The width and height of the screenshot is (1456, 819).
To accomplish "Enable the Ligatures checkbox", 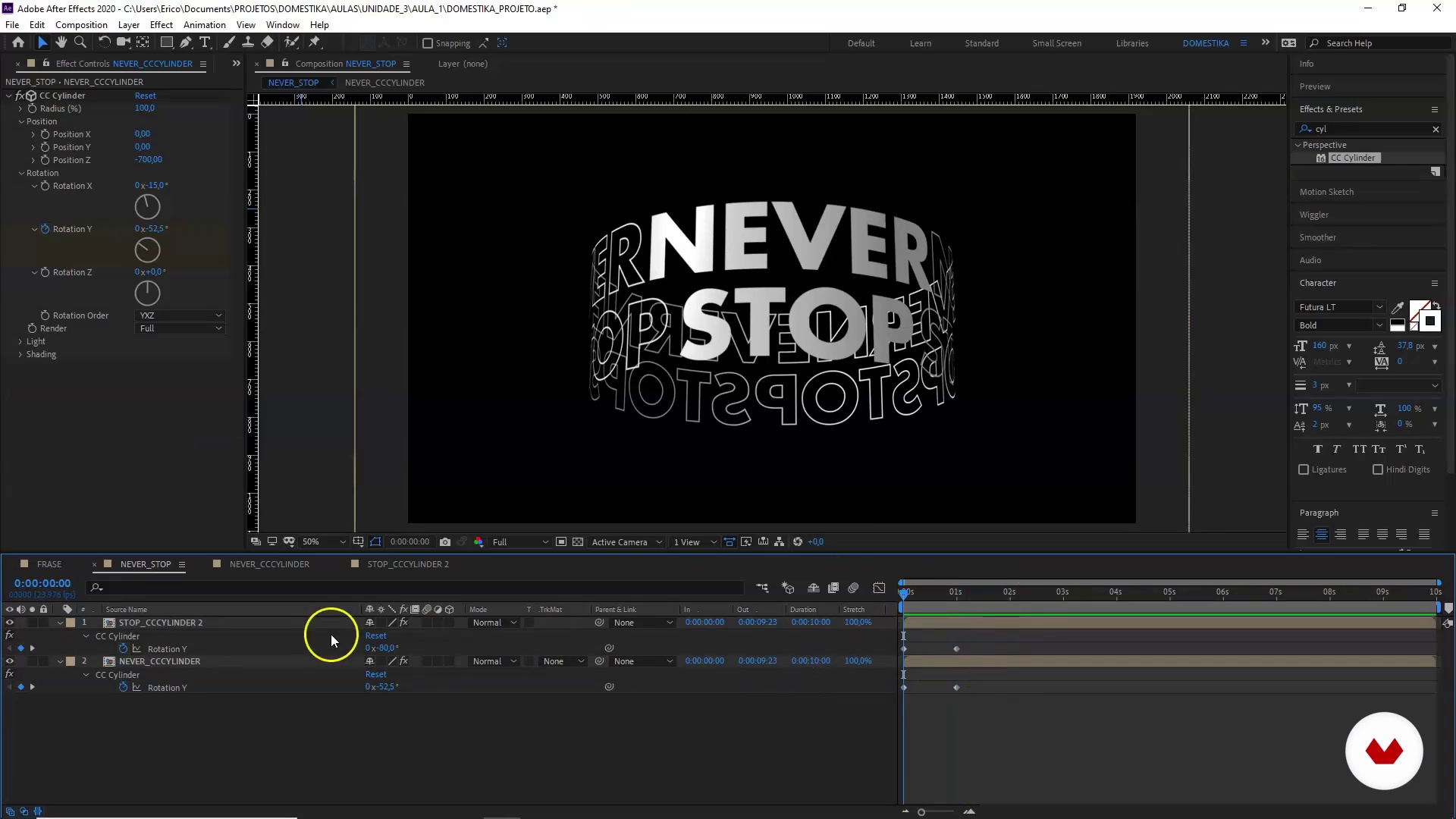I will pyautogui.click(x=1304, y=470).
